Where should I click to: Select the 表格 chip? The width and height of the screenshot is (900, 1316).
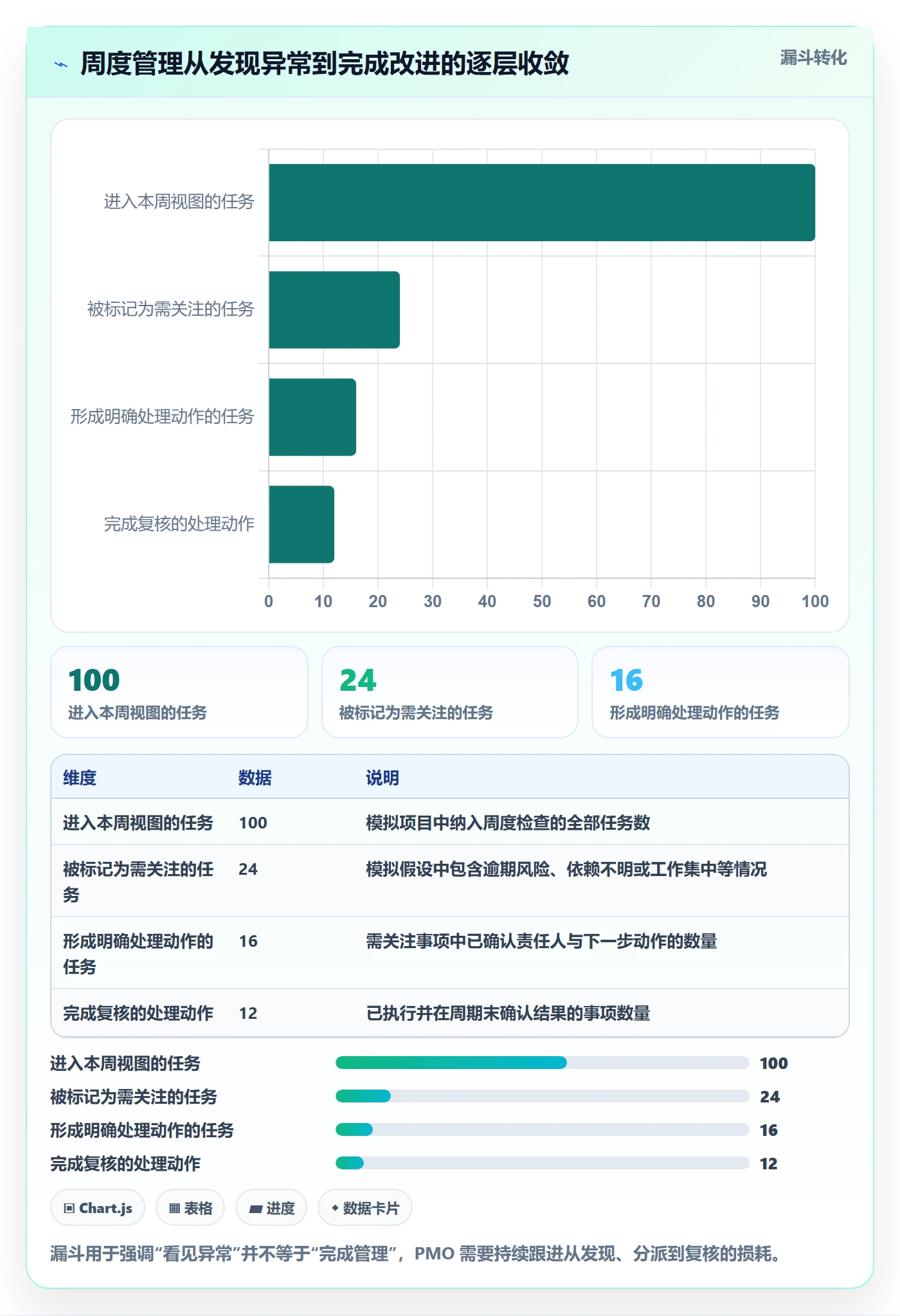click(190, 1208)
